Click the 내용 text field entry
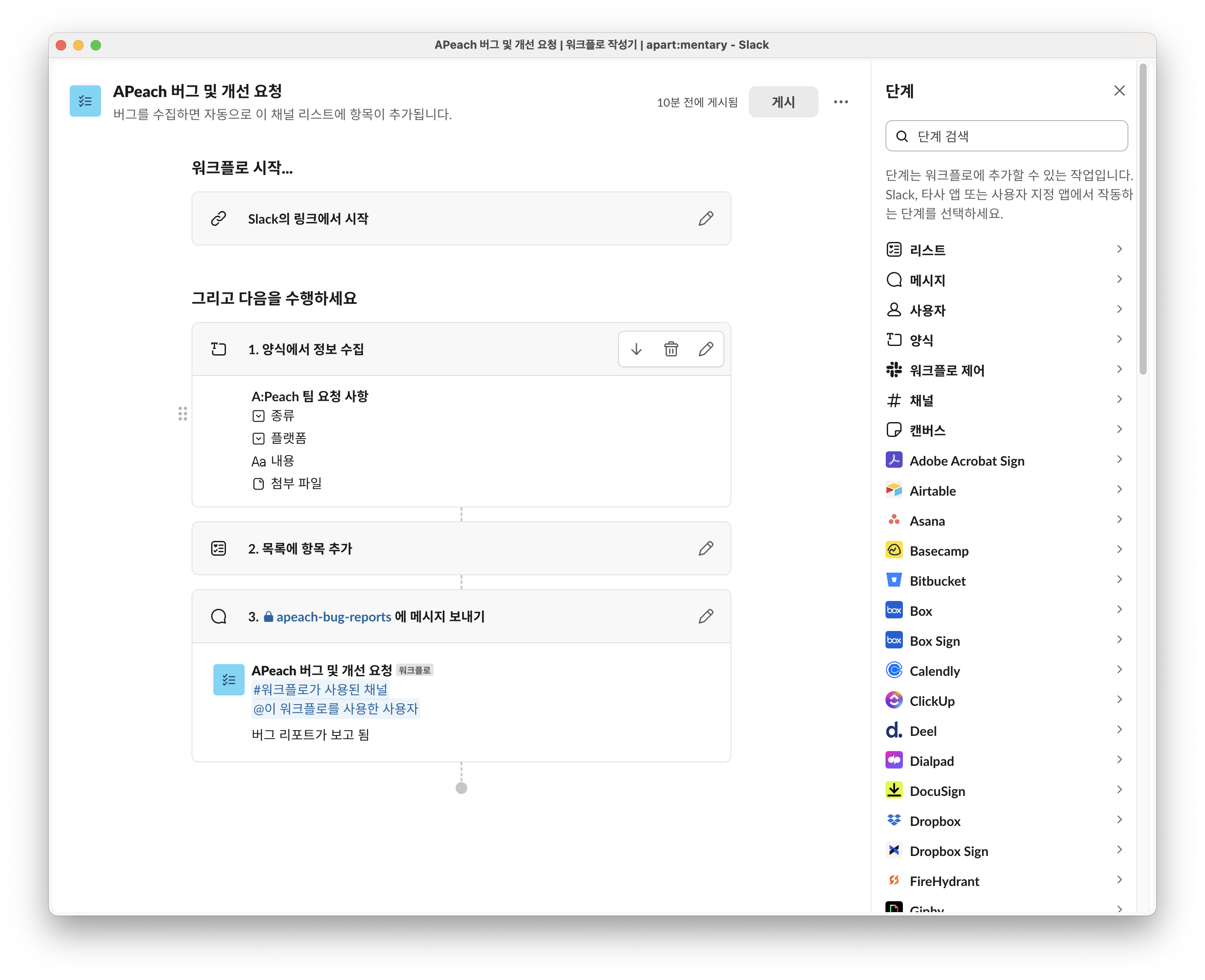The width and height of the screenshot is (1205, 980). [273, 461]
